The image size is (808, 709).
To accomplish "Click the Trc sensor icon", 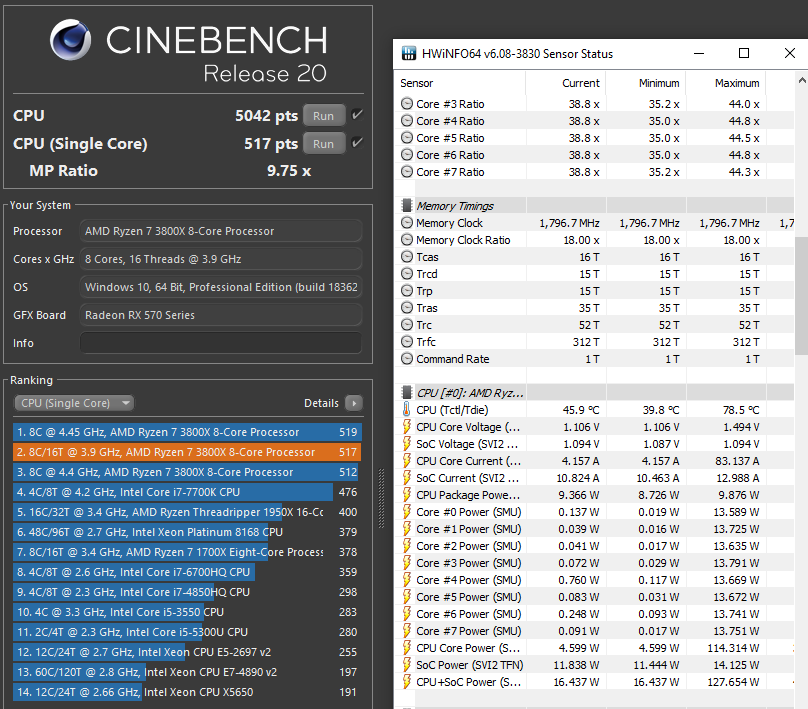I will coord(407,325).
